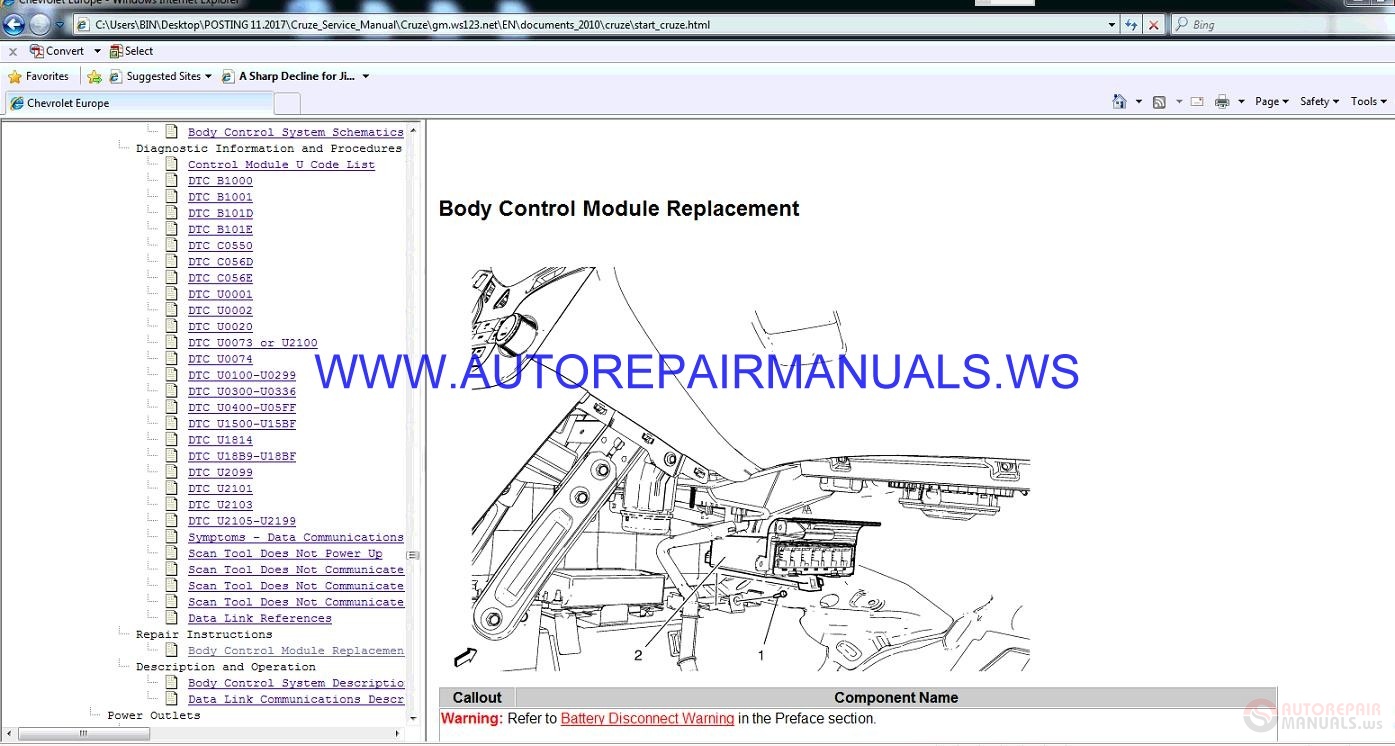
Task: Click the tree panel scroll-up arrow
Action: (x=413, y=130)
